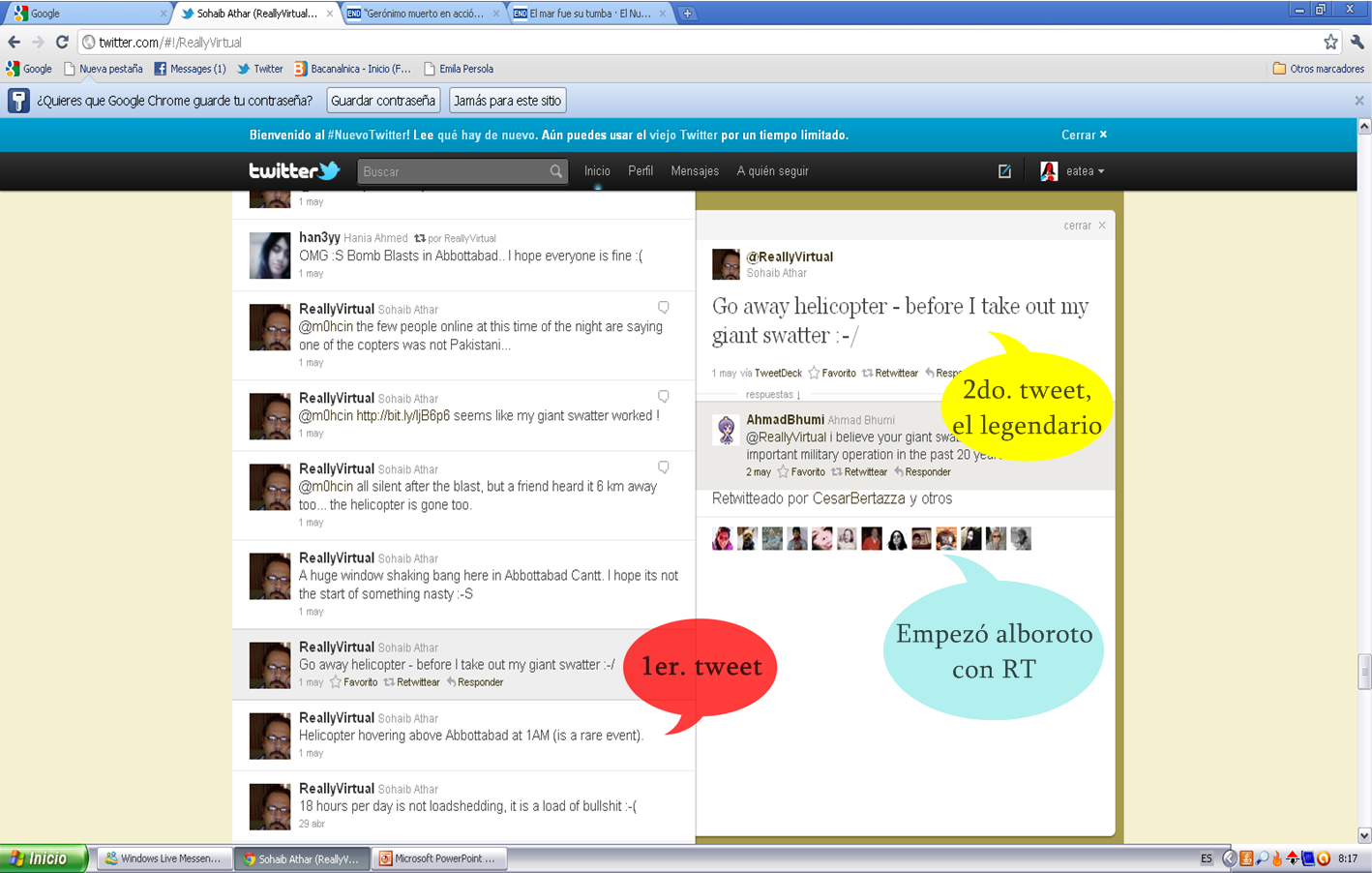Click the vertical scrollbar up arrow

1364,127
